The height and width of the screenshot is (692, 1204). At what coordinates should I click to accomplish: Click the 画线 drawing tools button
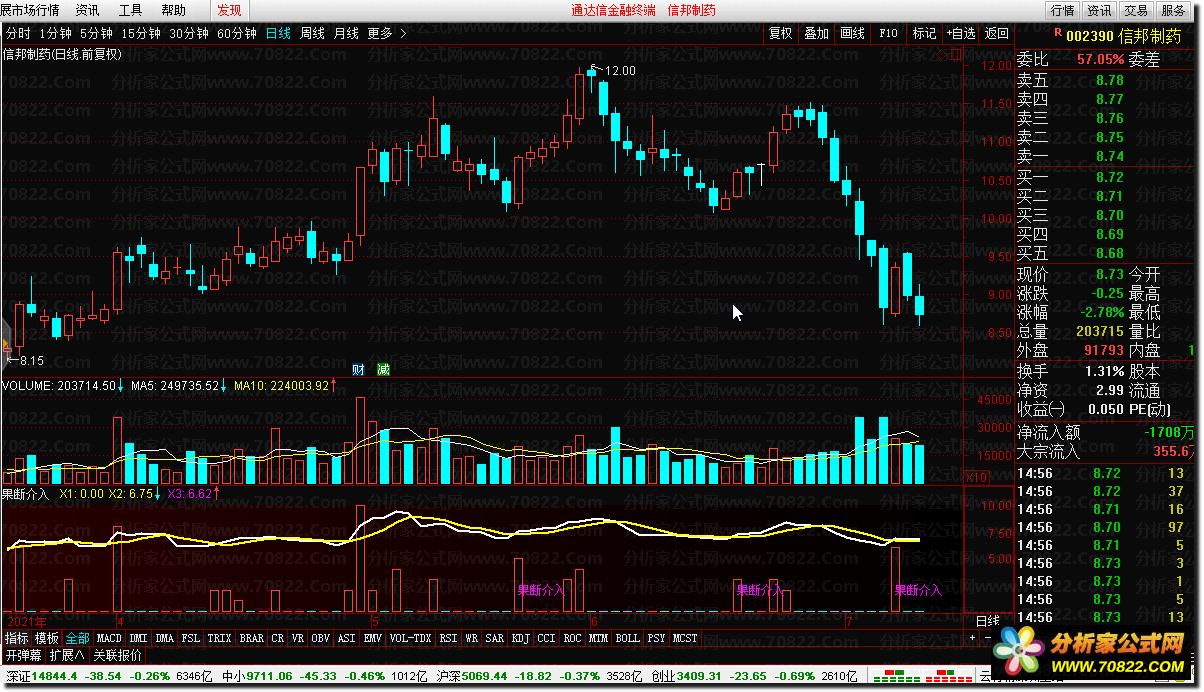pos(852,33)
